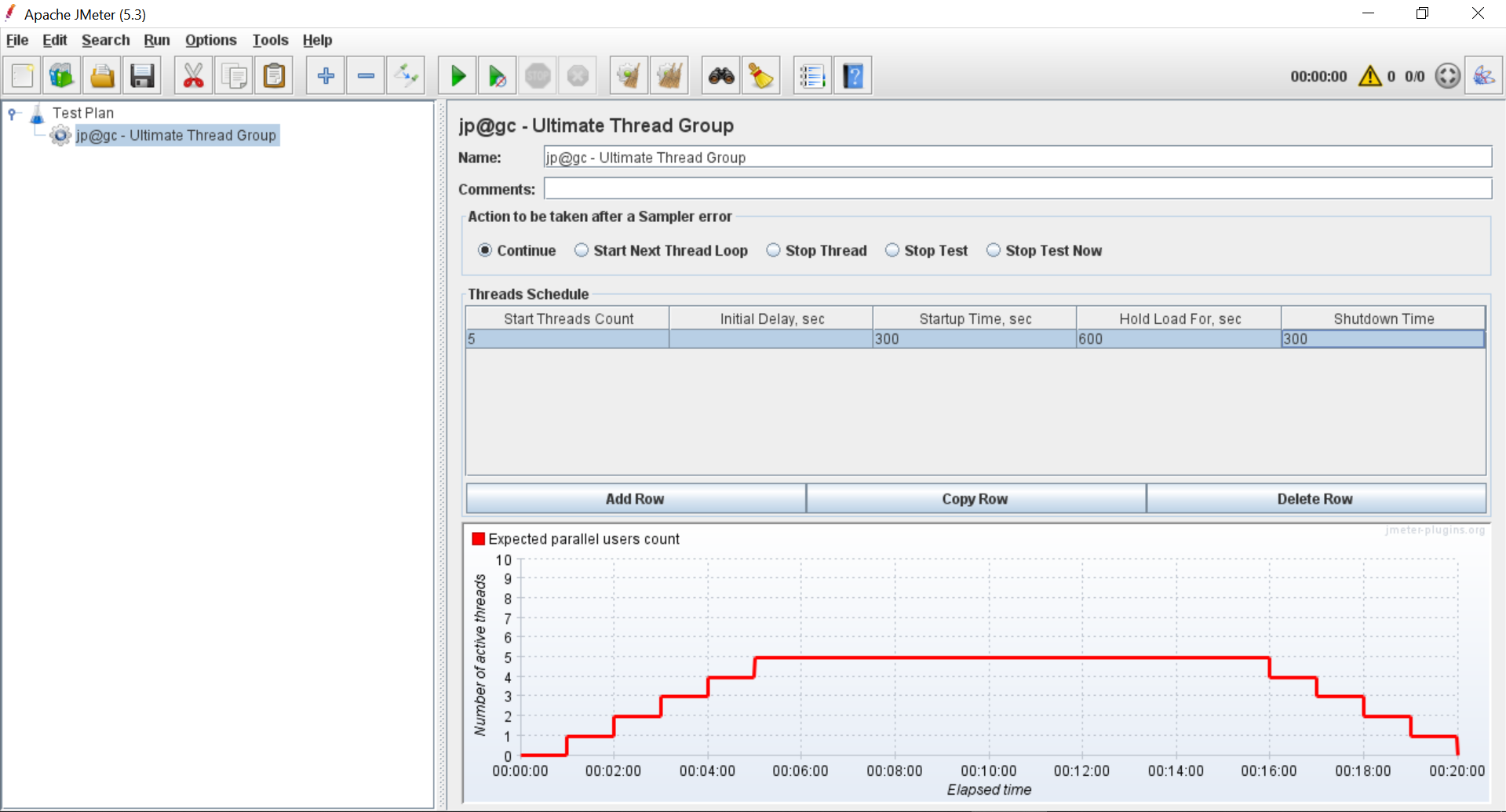Viewport: 1506px width, 812px height.
Task: Click the Shutdown Time column header
Action: coord(1384,319)
